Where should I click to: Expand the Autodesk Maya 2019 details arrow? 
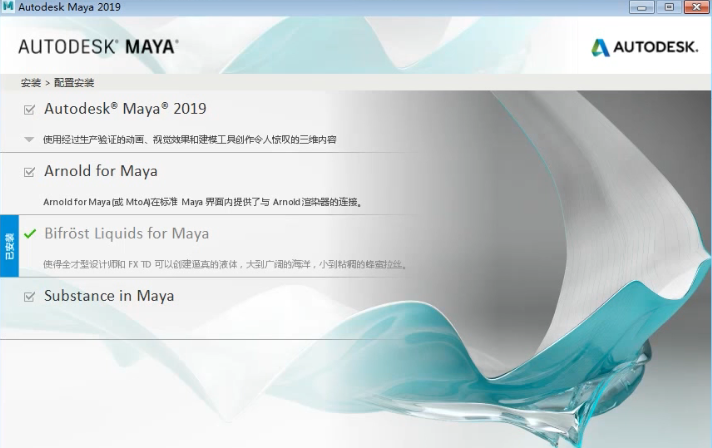point(29,139)
